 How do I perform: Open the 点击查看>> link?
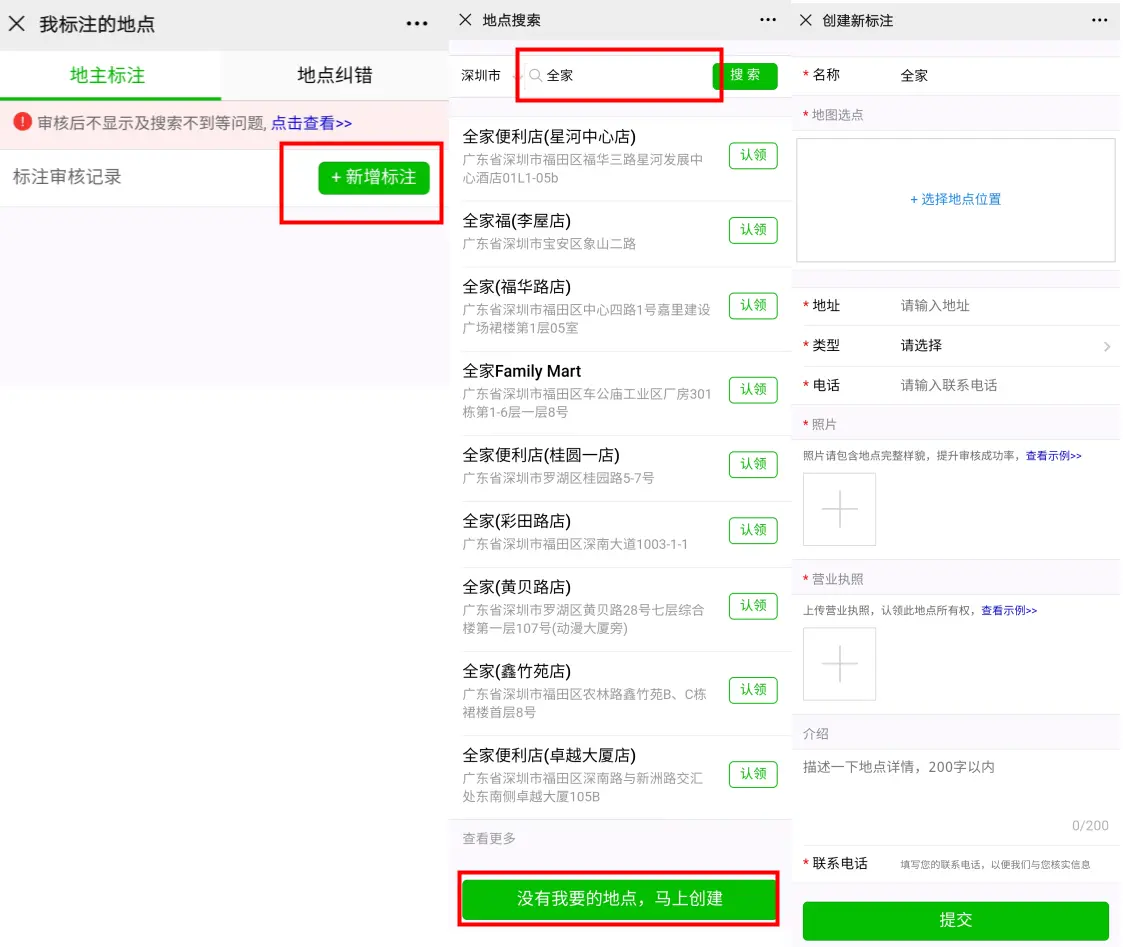[x=311, y=123]
